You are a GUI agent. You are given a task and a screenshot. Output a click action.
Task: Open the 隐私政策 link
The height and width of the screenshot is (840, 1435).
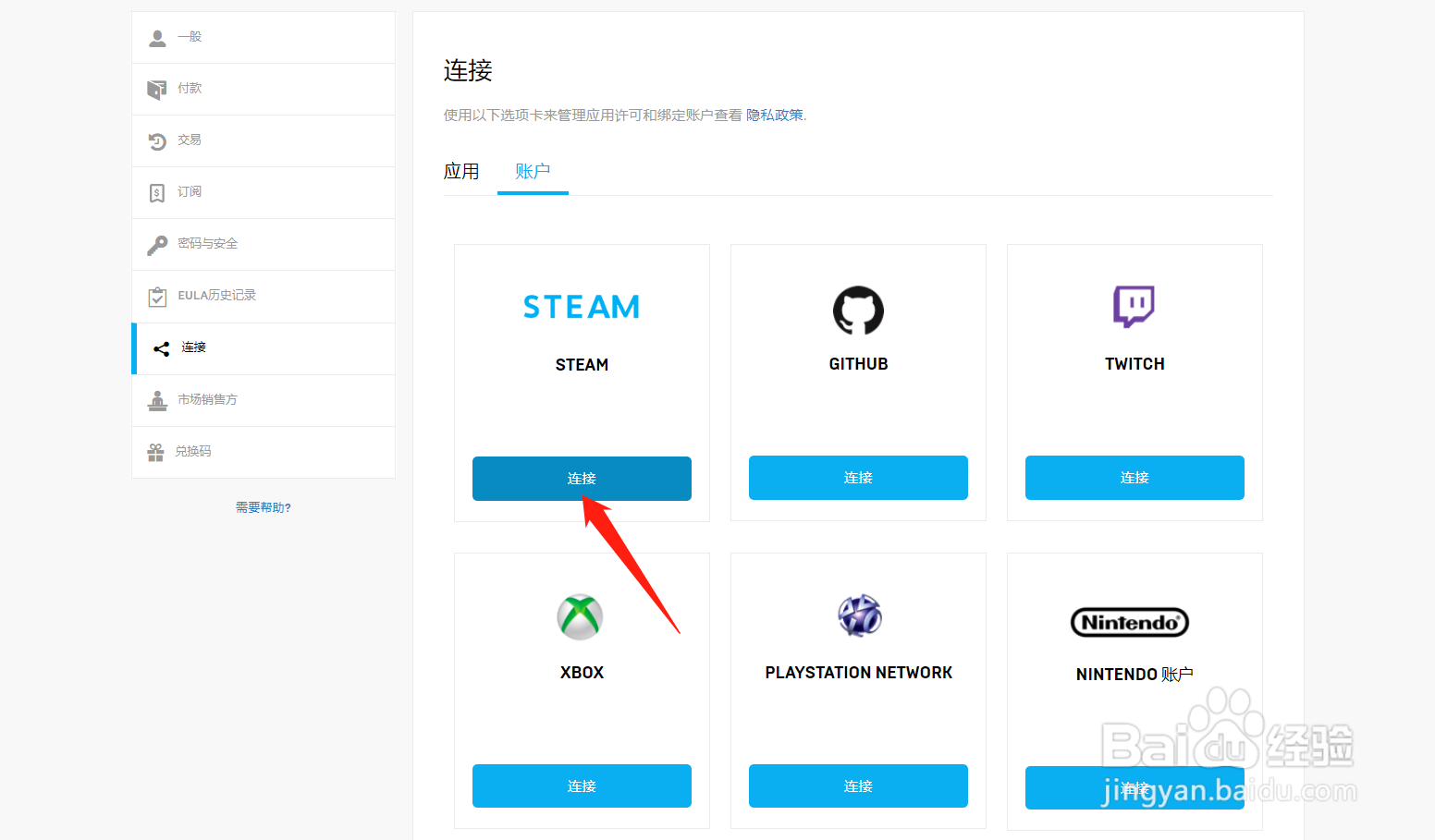[774, 115]
